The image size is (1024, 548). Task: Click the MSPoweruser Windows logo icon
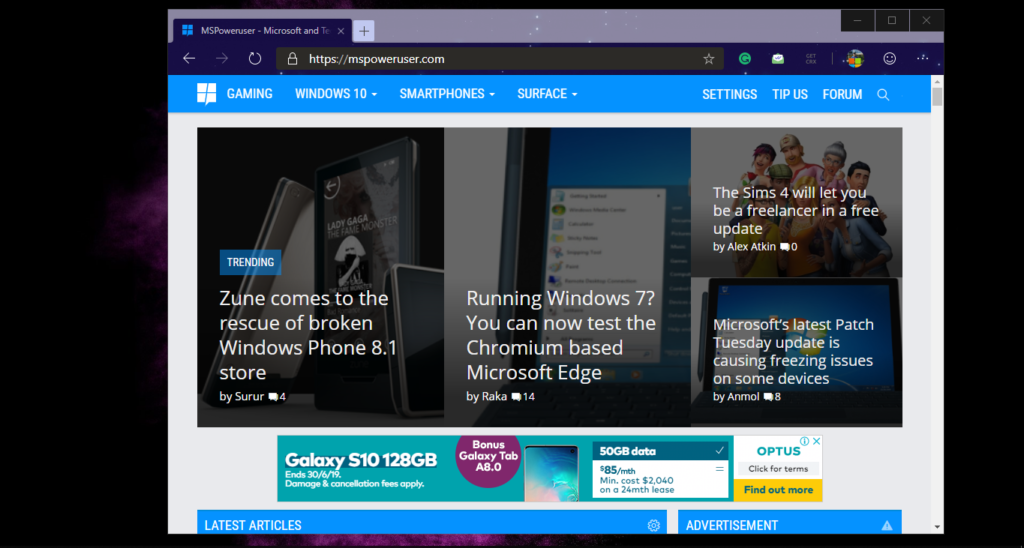[207, 94]
